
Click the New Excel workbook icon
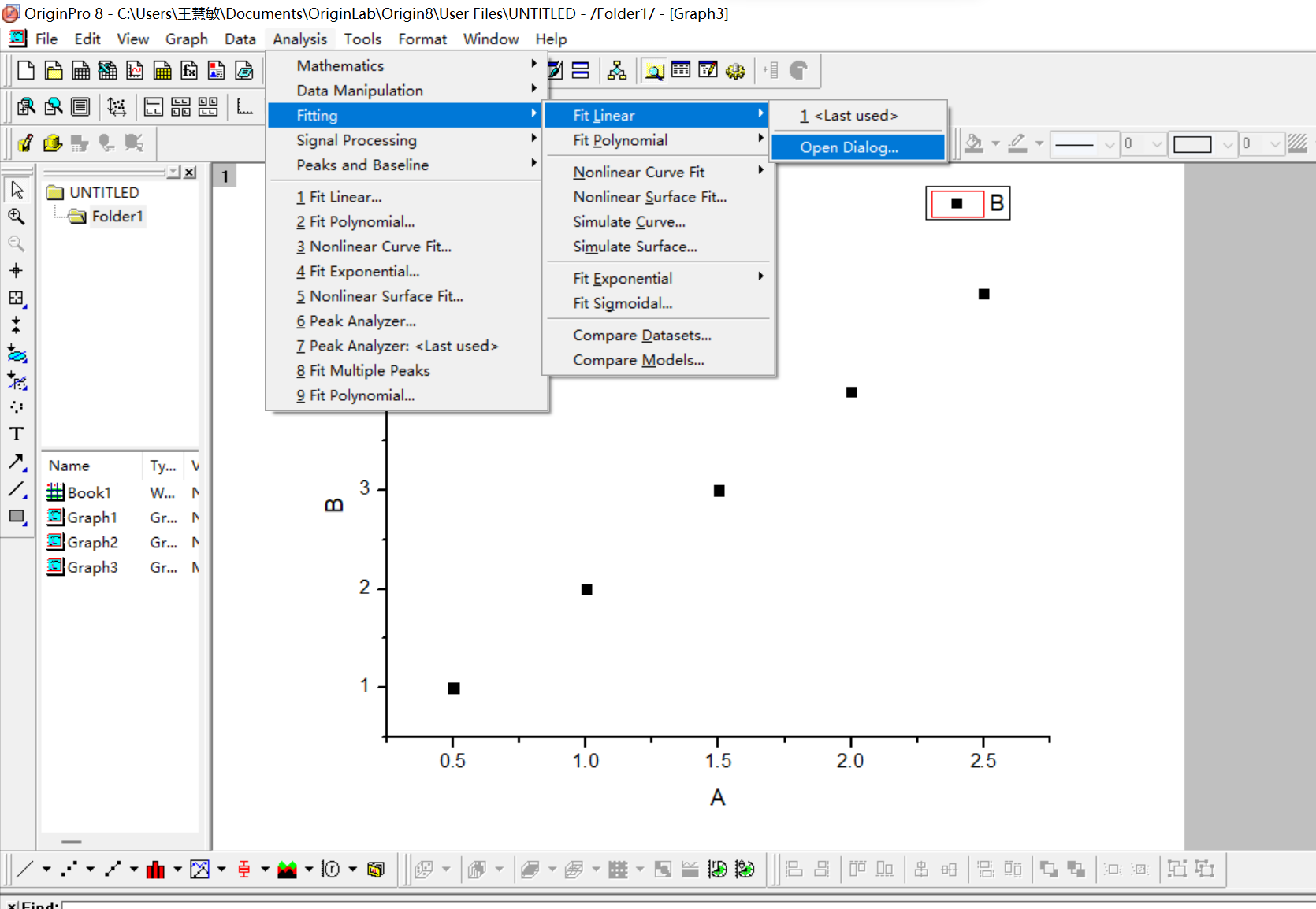108,71
